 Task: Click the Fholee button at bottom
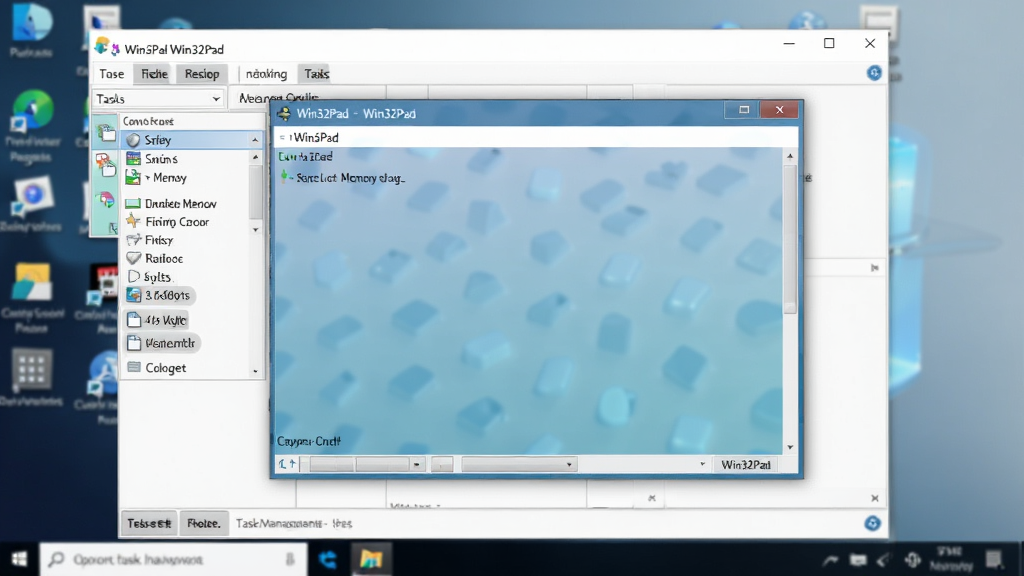204,523
